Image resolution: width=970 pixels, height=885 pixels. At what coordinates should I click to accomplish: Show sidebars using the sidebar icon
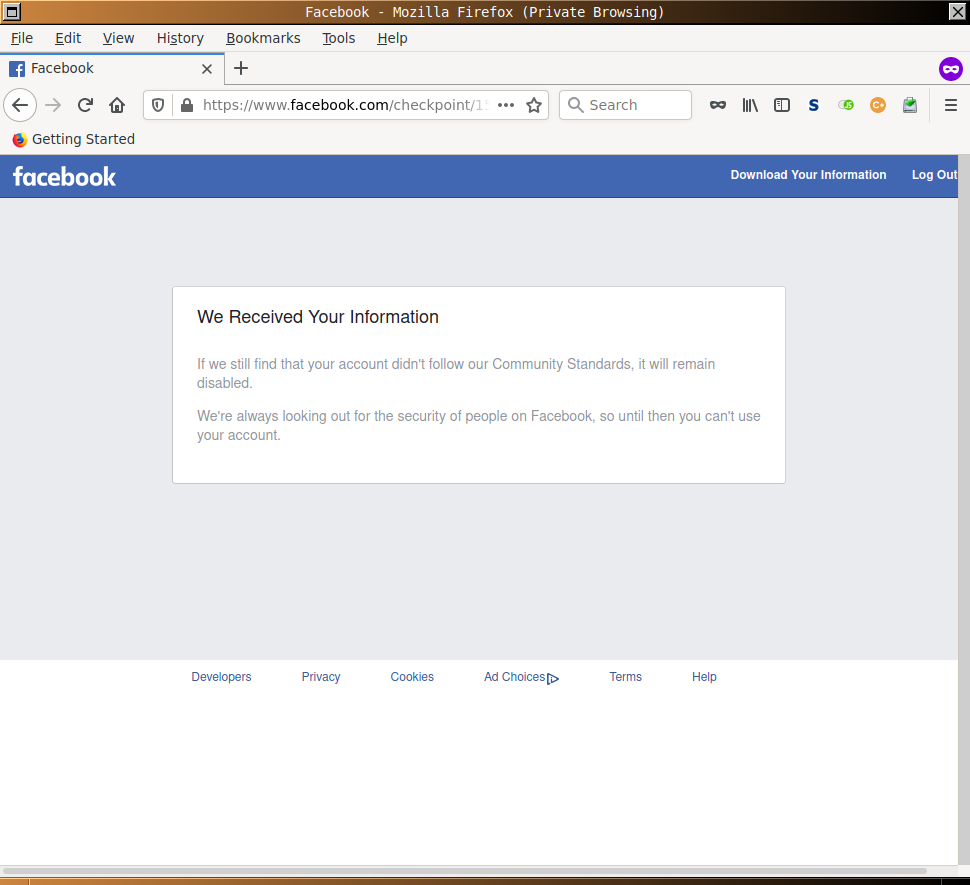pyautogui.click(x=782, y=105)
